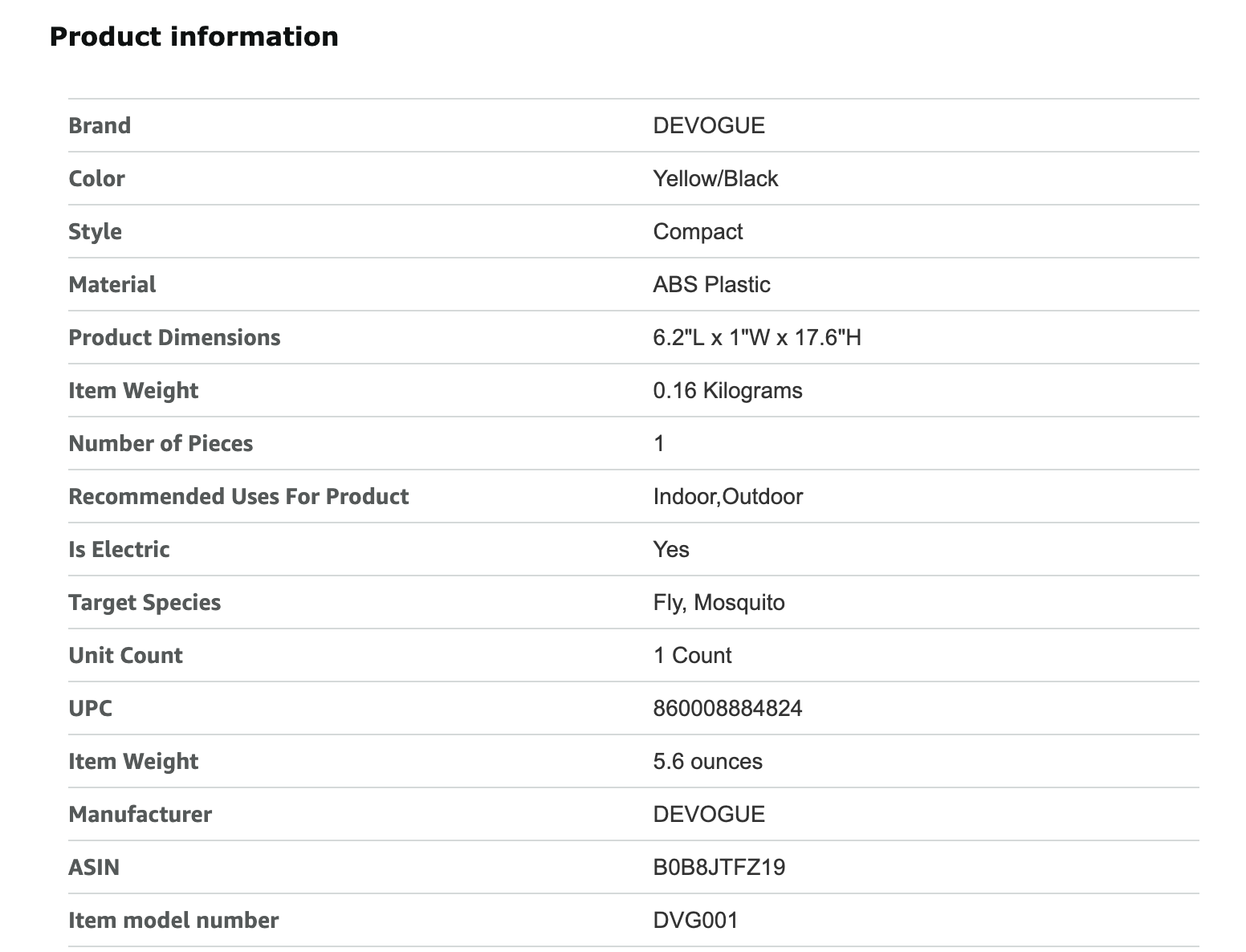This screenshot has height=952, width=1246.
Task: Click the ABS Plastic material value
Action: [711, 284]
